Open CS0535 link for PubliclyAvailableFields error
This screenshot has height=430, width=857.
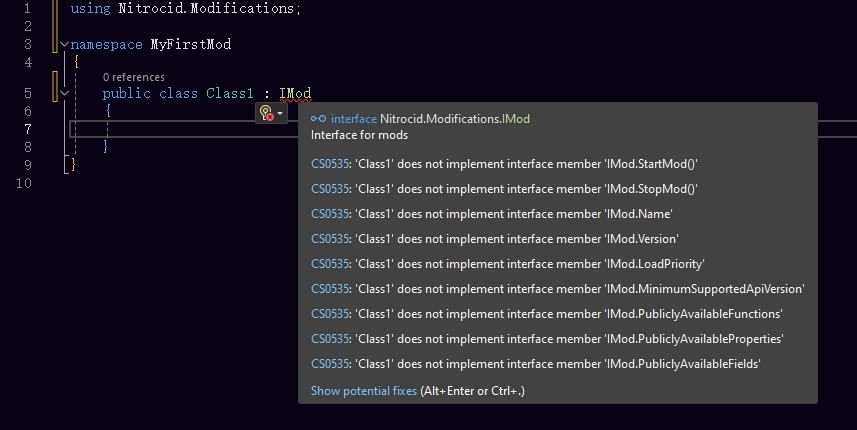pyautogui.click(x=329, y=364)
